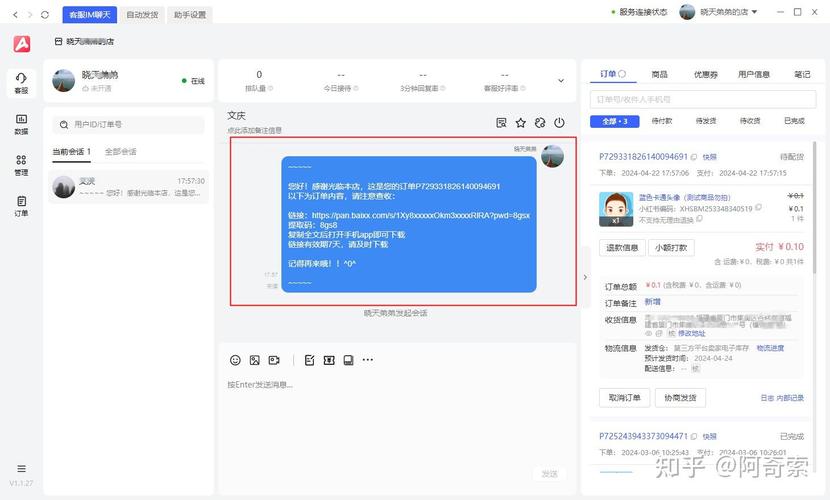This screenshot has width=830, height=500.
Task: Collapse the right panel using the arrow handle
Action: [x=586, y=277]
